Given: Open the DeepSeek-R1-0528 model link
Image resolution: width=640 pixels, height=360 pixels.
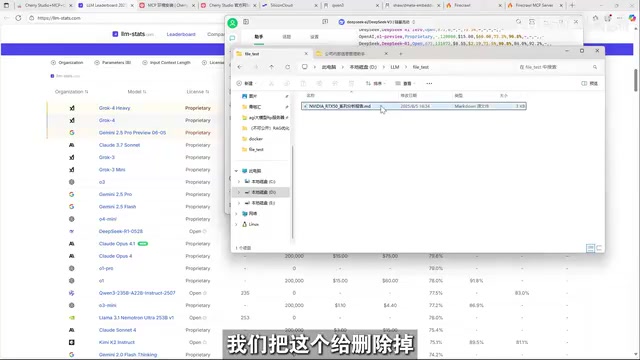Looking at the screenshot, I should pyautogui.click(x=121, y=231).
